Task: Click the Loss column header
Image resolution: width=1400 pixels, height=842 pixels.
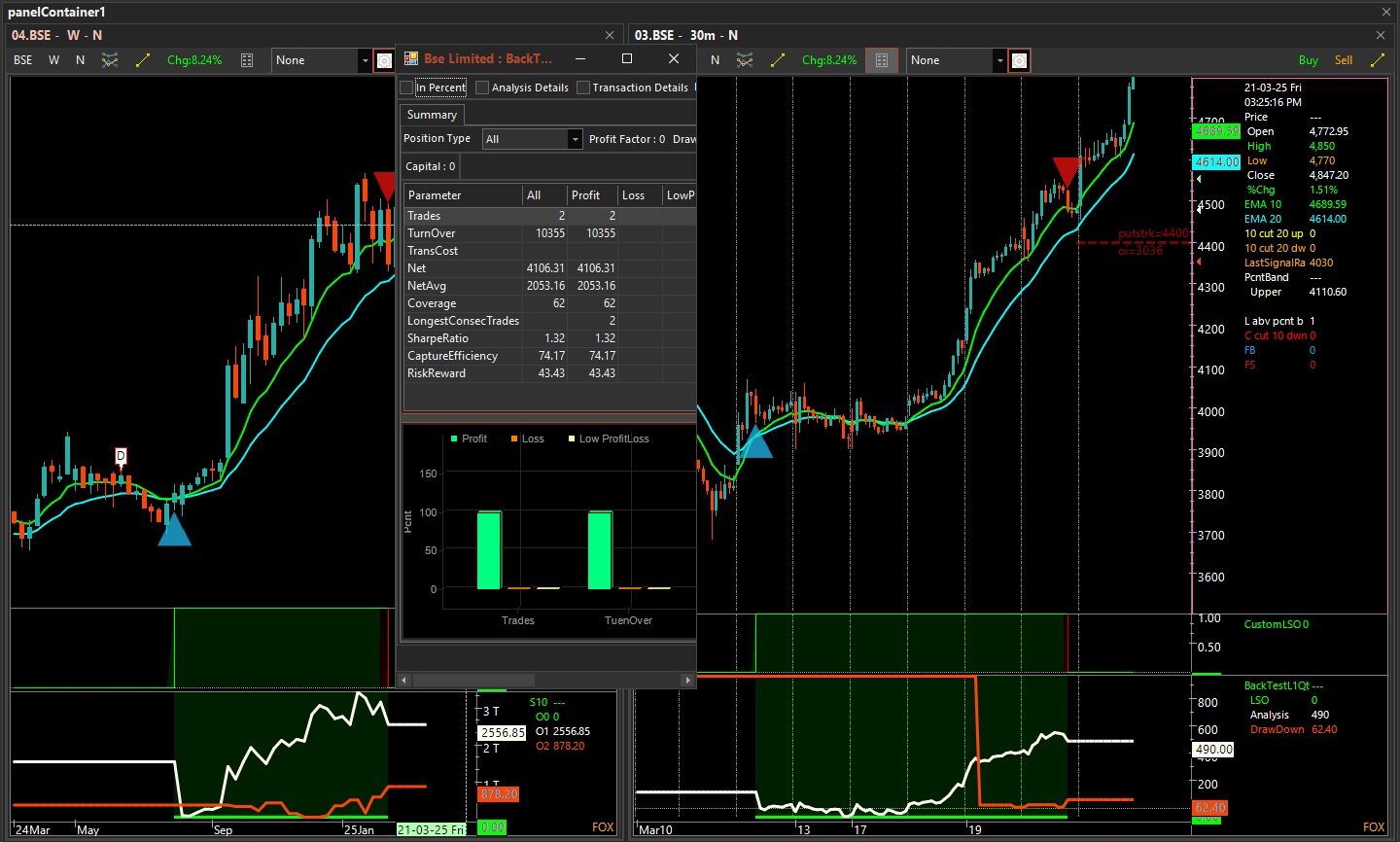Action: click(x=640, y=195)
